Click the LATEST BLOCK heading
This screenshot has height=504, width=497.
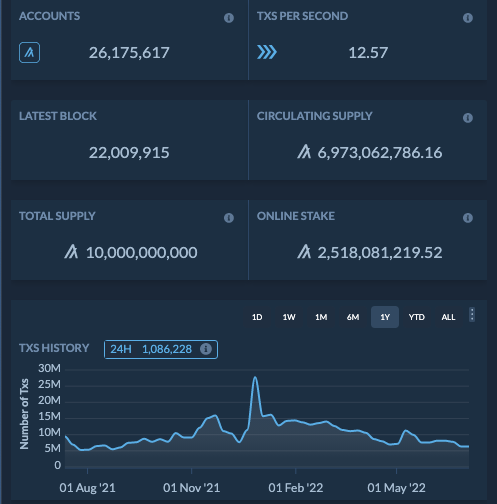58,116
